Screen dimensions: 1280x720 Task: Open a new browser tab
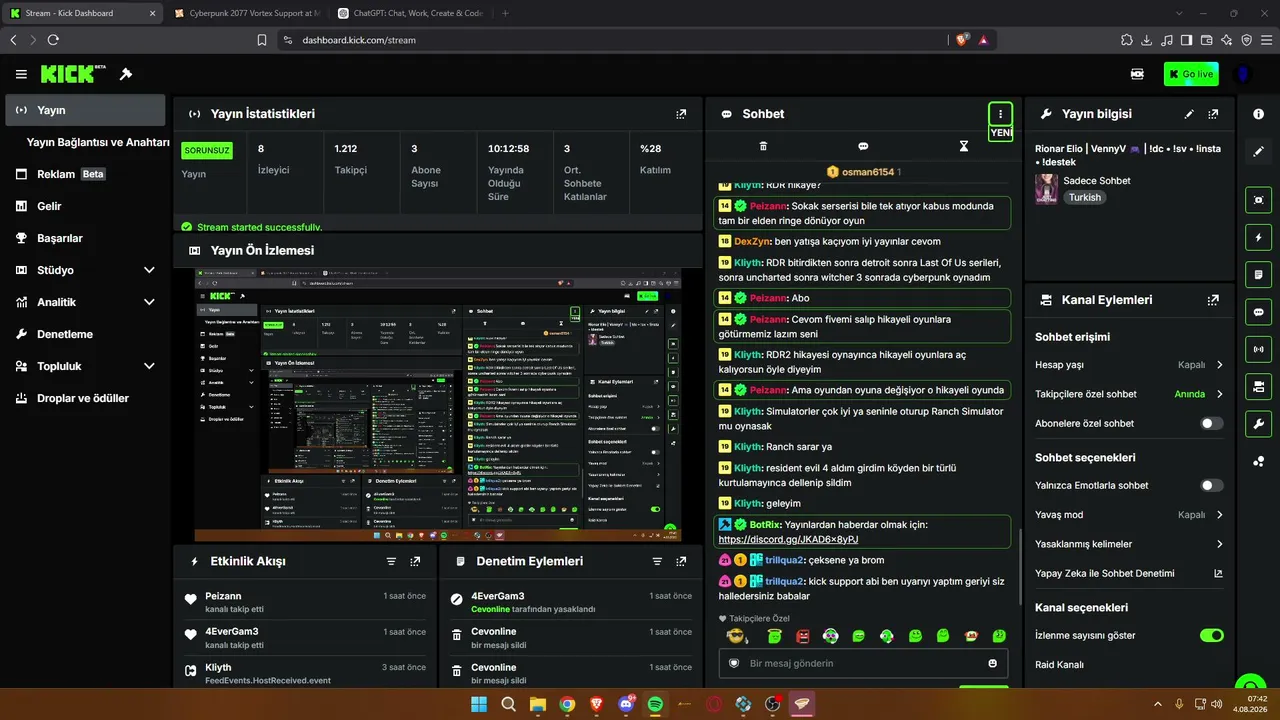coord(505,13)
